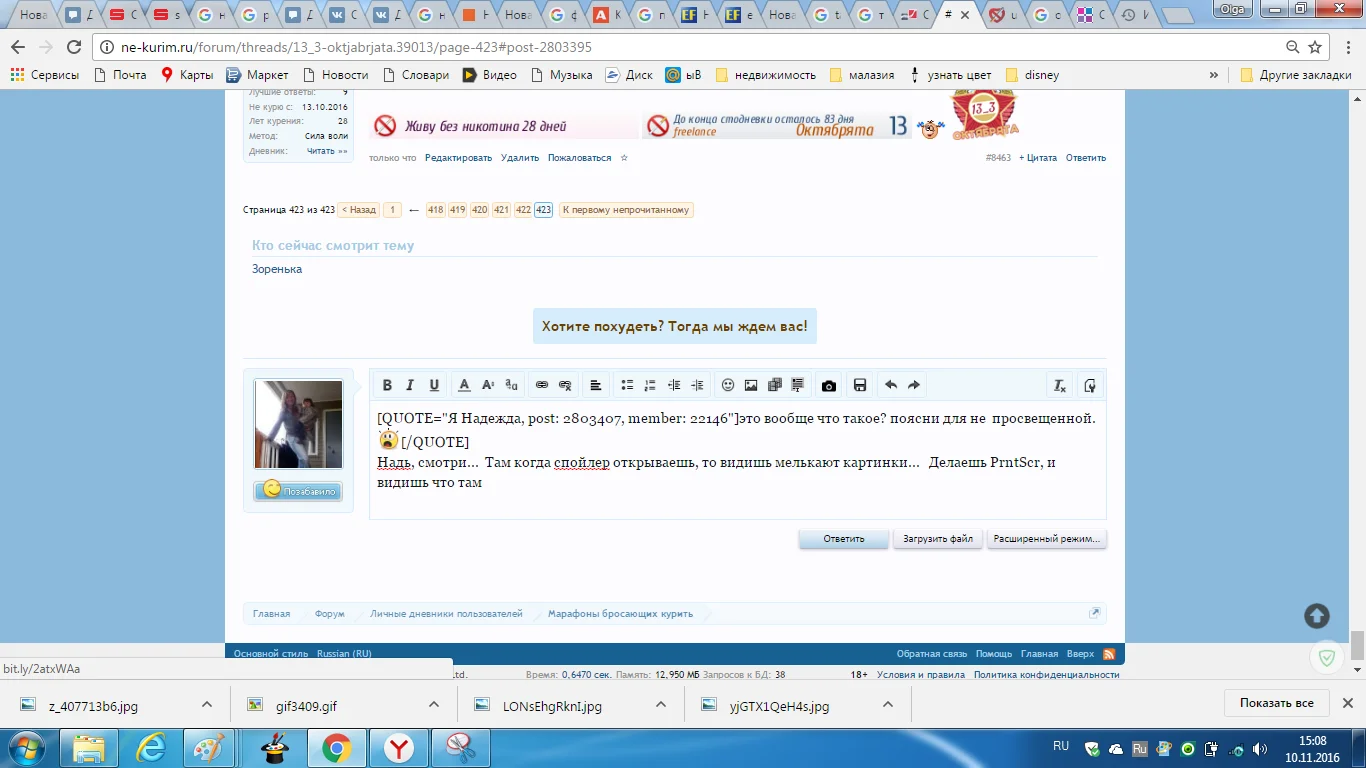
Task: Toggle bold formatting in the editor
Action: point(386,385)
